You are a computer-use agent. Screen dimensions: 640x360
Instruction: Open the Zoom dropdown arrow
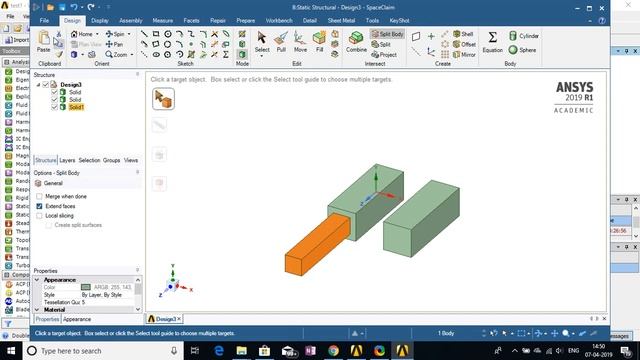pyautogui.click(x=131, y=54)
